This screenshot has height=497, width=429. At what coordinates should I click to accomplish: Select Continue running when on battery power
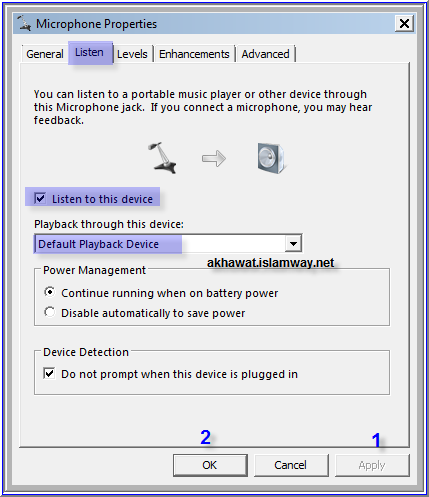pos(50,292)
